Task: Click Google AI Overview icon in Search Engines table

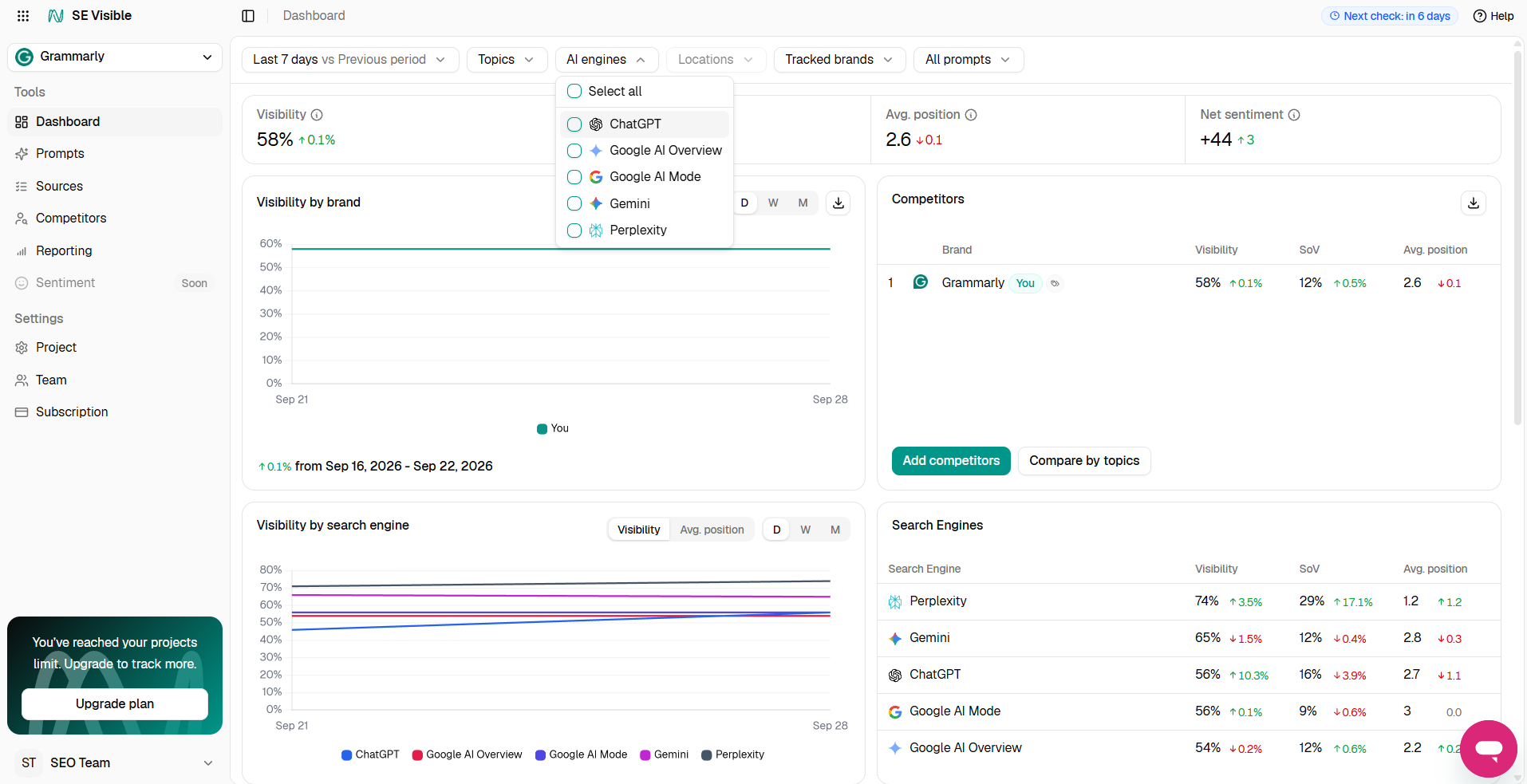Action: tap(895, 748)
